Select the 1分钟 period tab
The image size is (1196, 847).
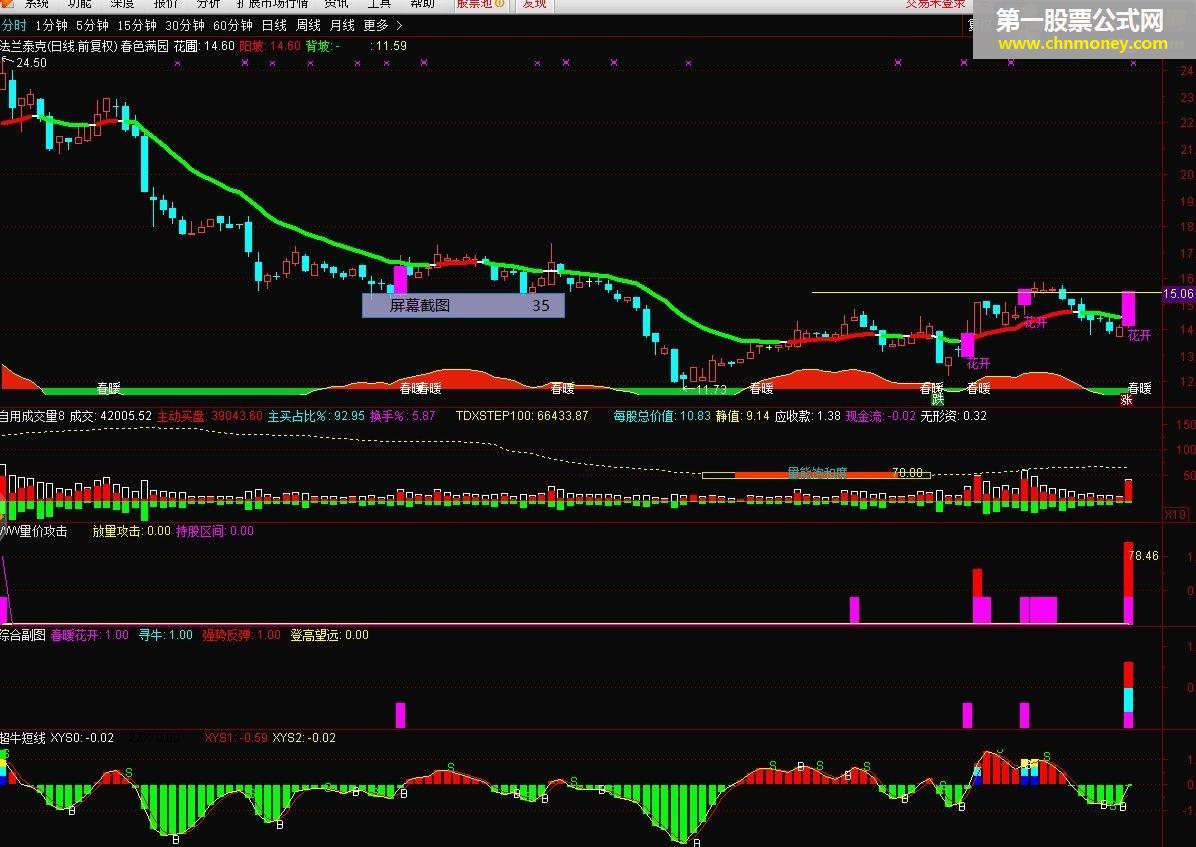51,25
